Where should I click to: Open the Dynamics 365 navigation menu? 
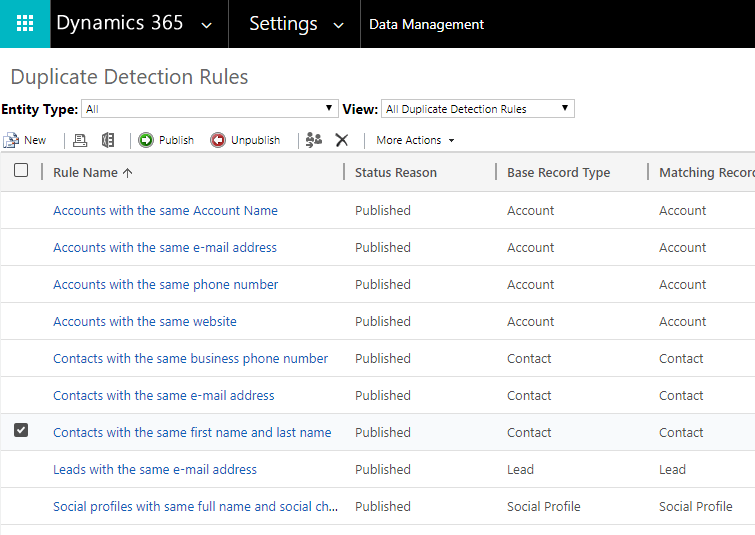tap(134, 24)
